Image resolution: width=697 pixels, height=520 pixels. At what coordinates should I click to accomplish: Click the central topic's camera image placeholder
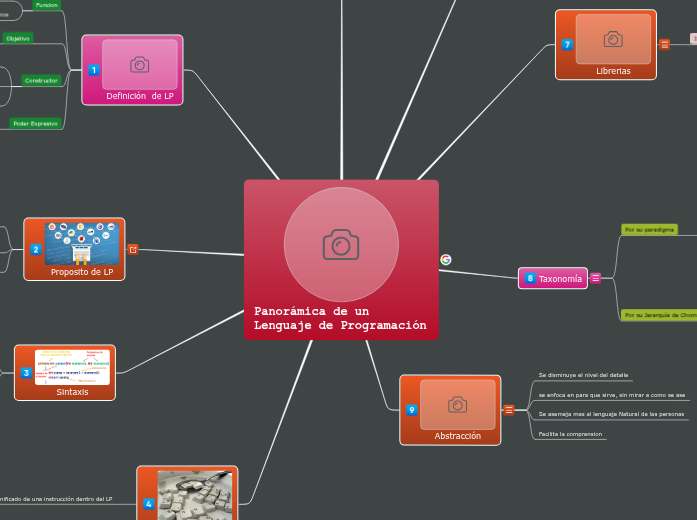click(341, 244)
